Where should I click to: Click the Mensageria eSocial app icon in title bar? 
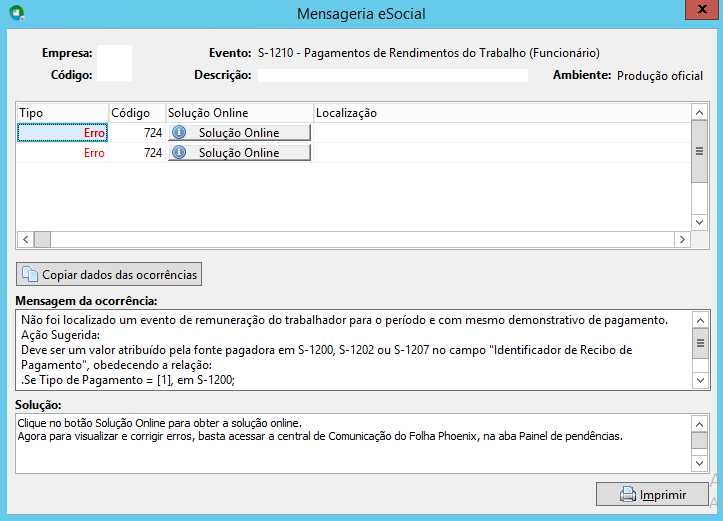point(17,12)
